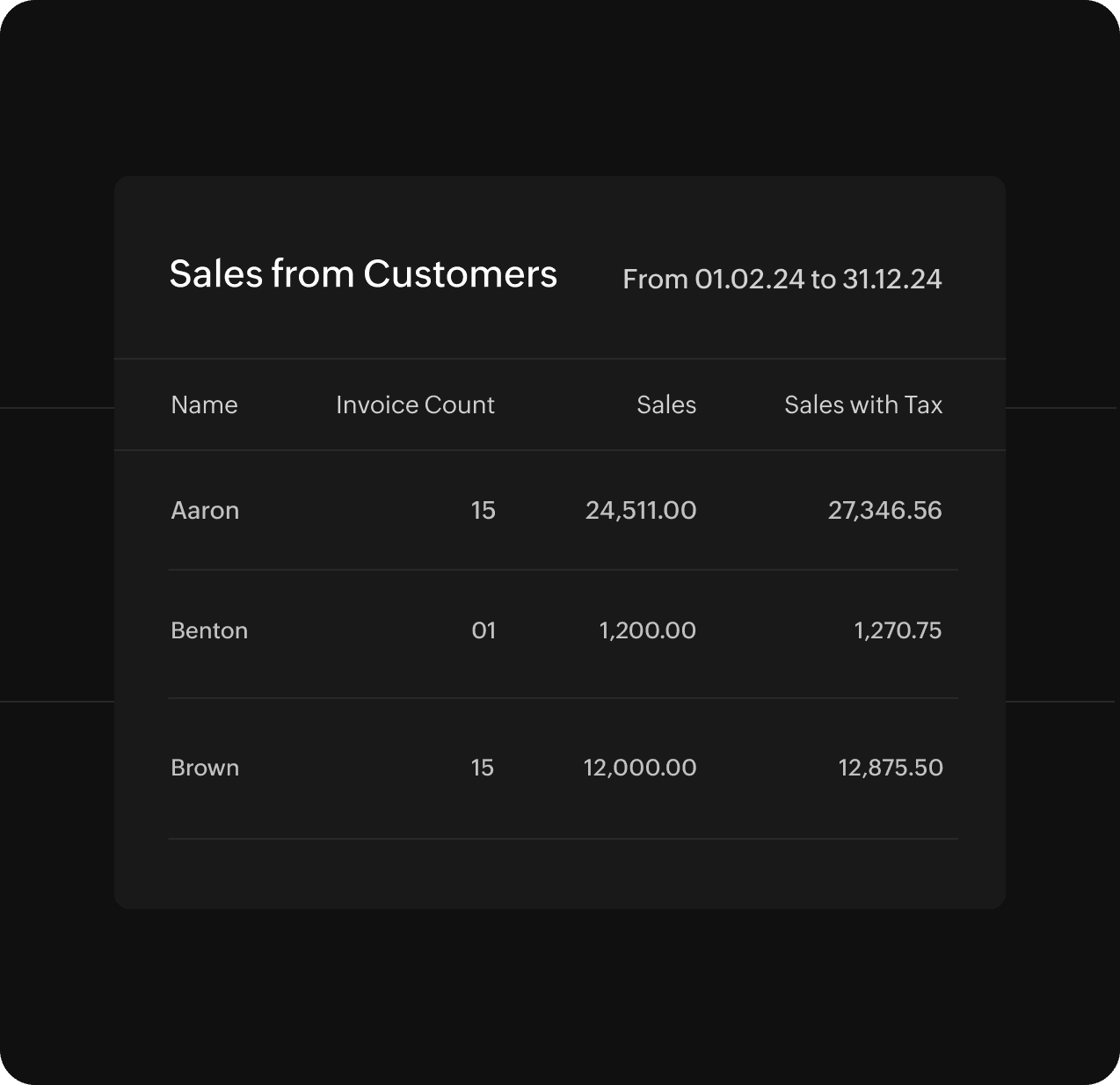Click Benton's sales with tax 1,270.75
Image resolution: width=1120 pixels, height=1085 pixels.
click(898, 630)
